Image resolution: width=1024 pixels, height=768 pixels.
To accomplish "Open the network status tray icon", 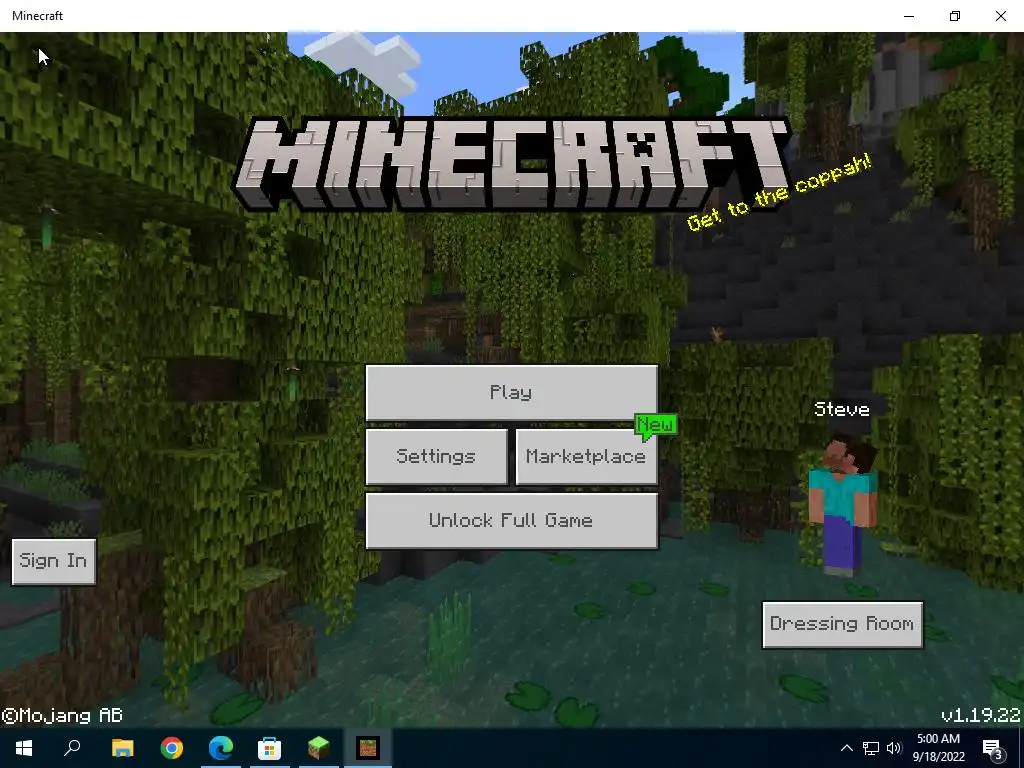I will click(x=871, y=748).
